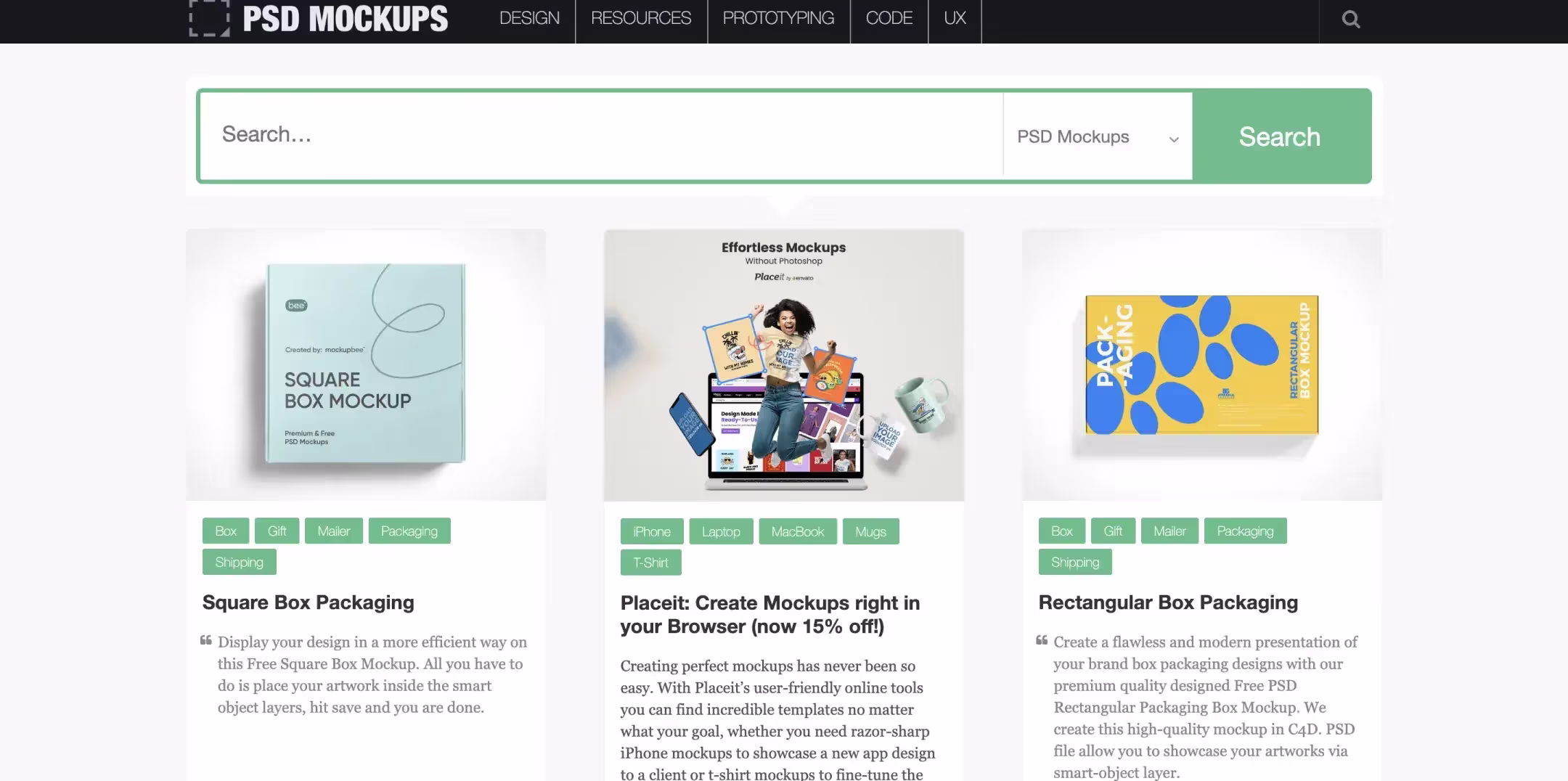This screenshot has width=1568, height=781.
Task: Open the CODE menu item
Action: tap(889, 19)
